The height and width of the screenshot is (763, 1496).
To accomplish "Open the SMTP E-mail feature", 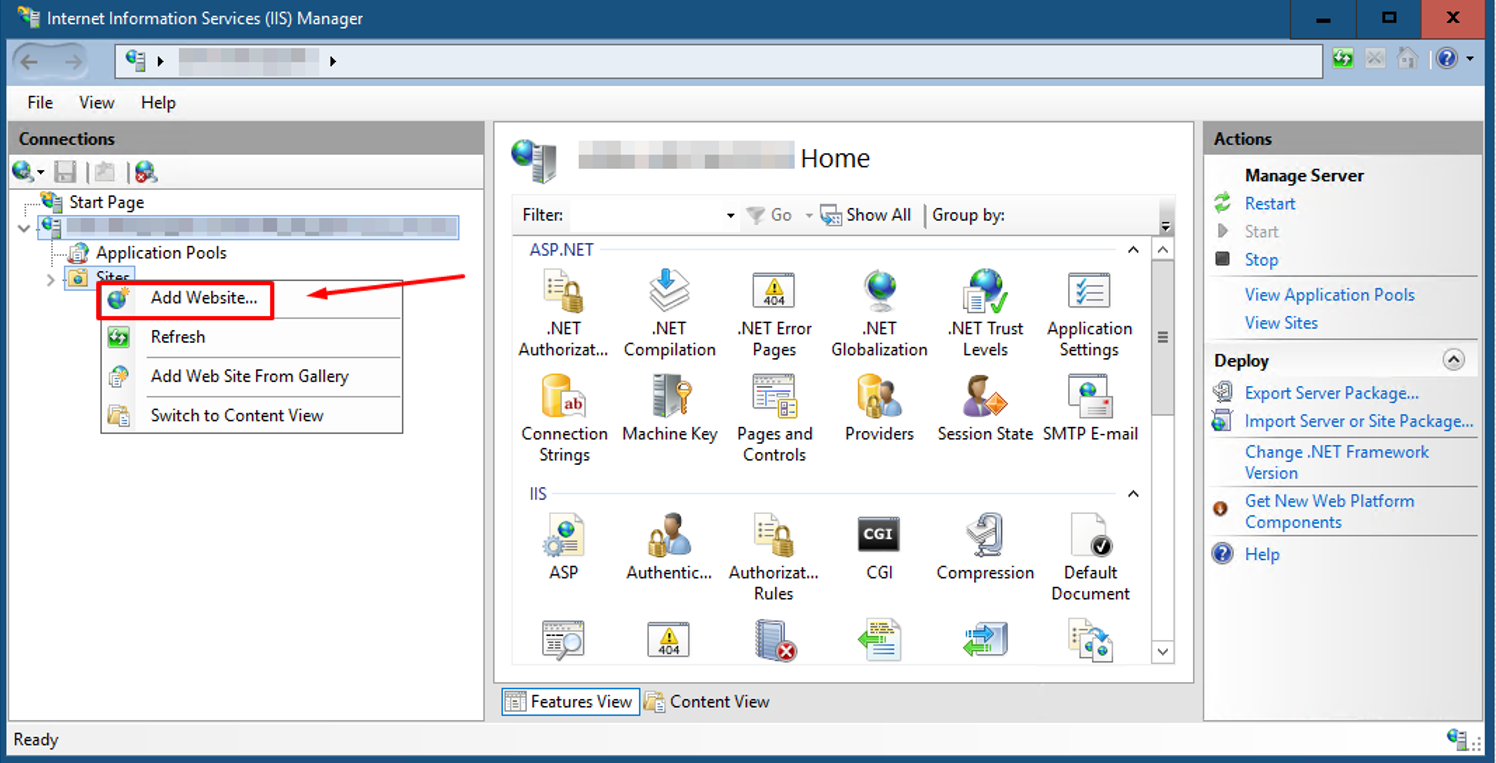I will click(x=1090, y=408).
